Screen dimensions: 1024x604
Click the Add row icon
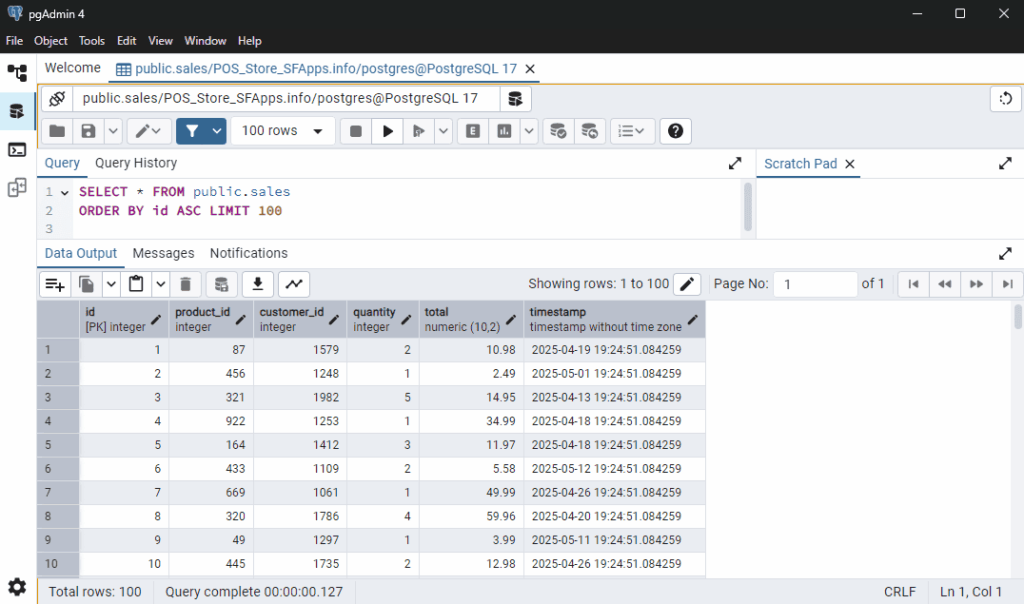(55, 284)
